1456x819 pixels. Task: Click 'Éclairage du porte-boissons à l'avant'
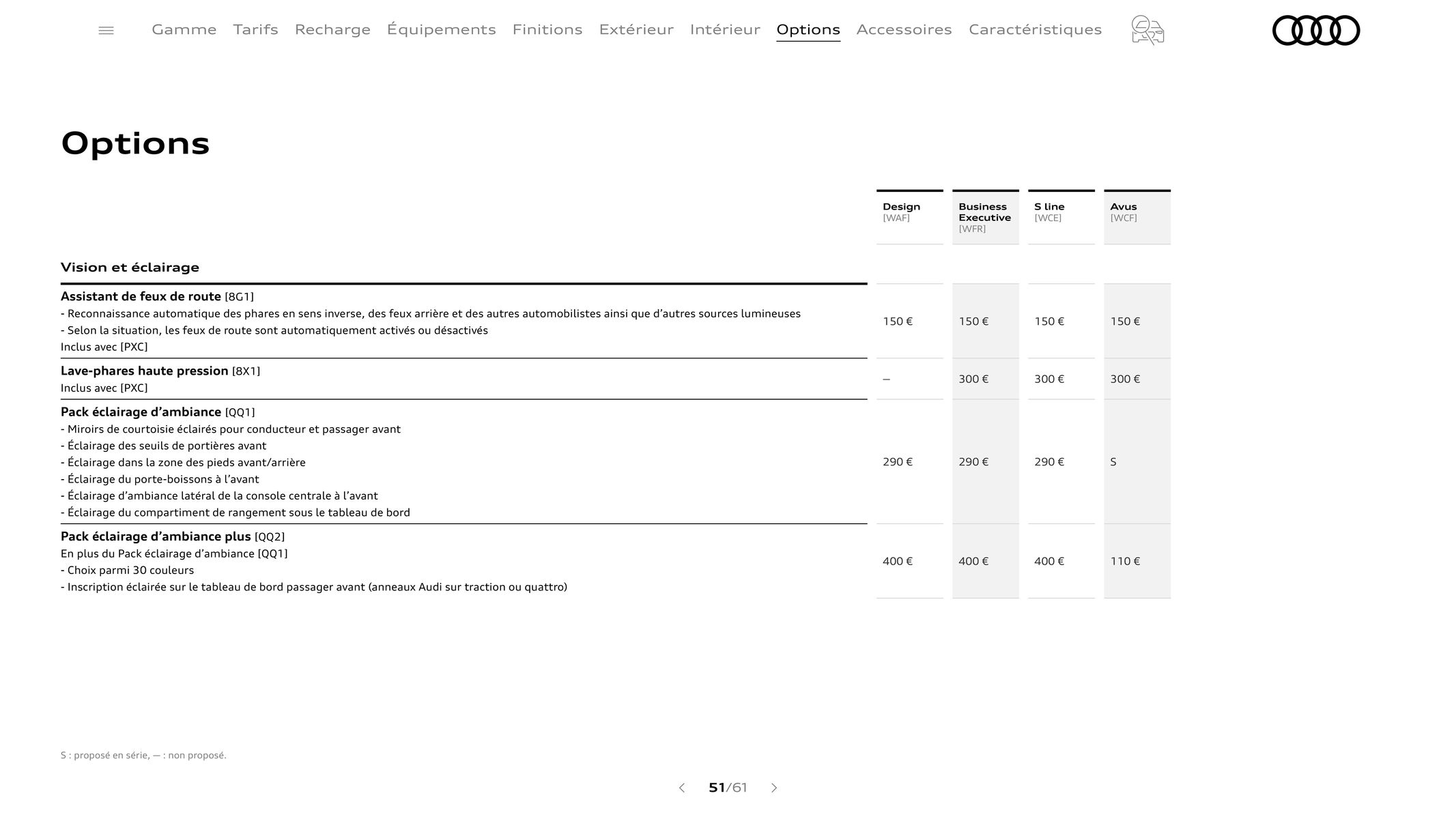[160, 479]
